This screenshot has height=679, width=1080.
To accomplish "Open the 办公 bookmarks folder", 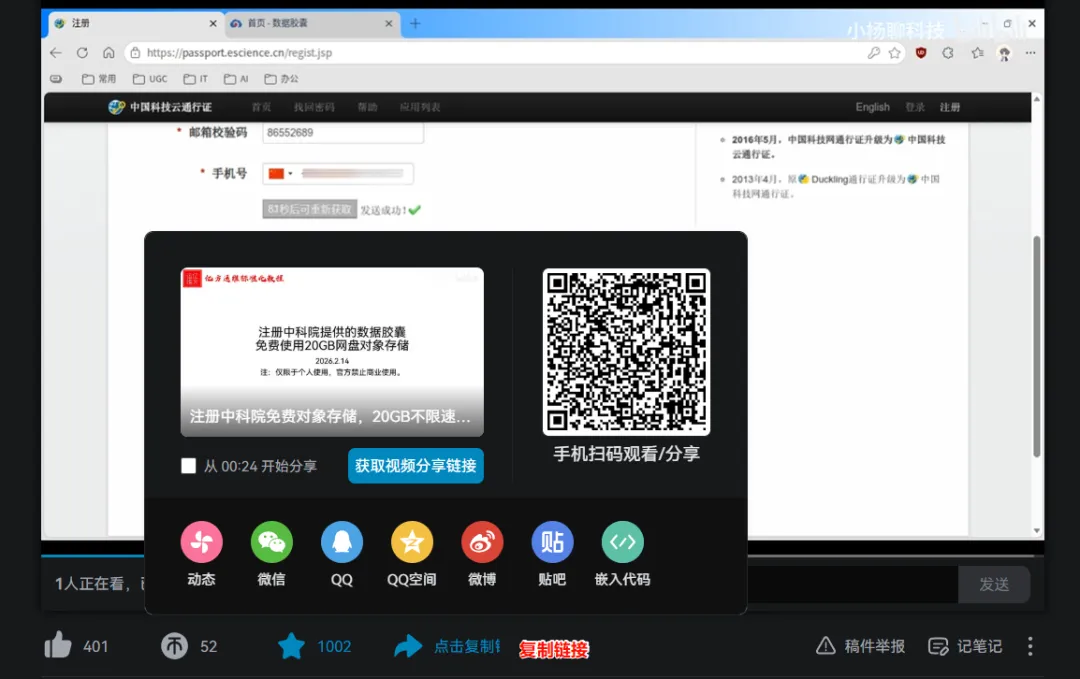I will tap(282, 79).
